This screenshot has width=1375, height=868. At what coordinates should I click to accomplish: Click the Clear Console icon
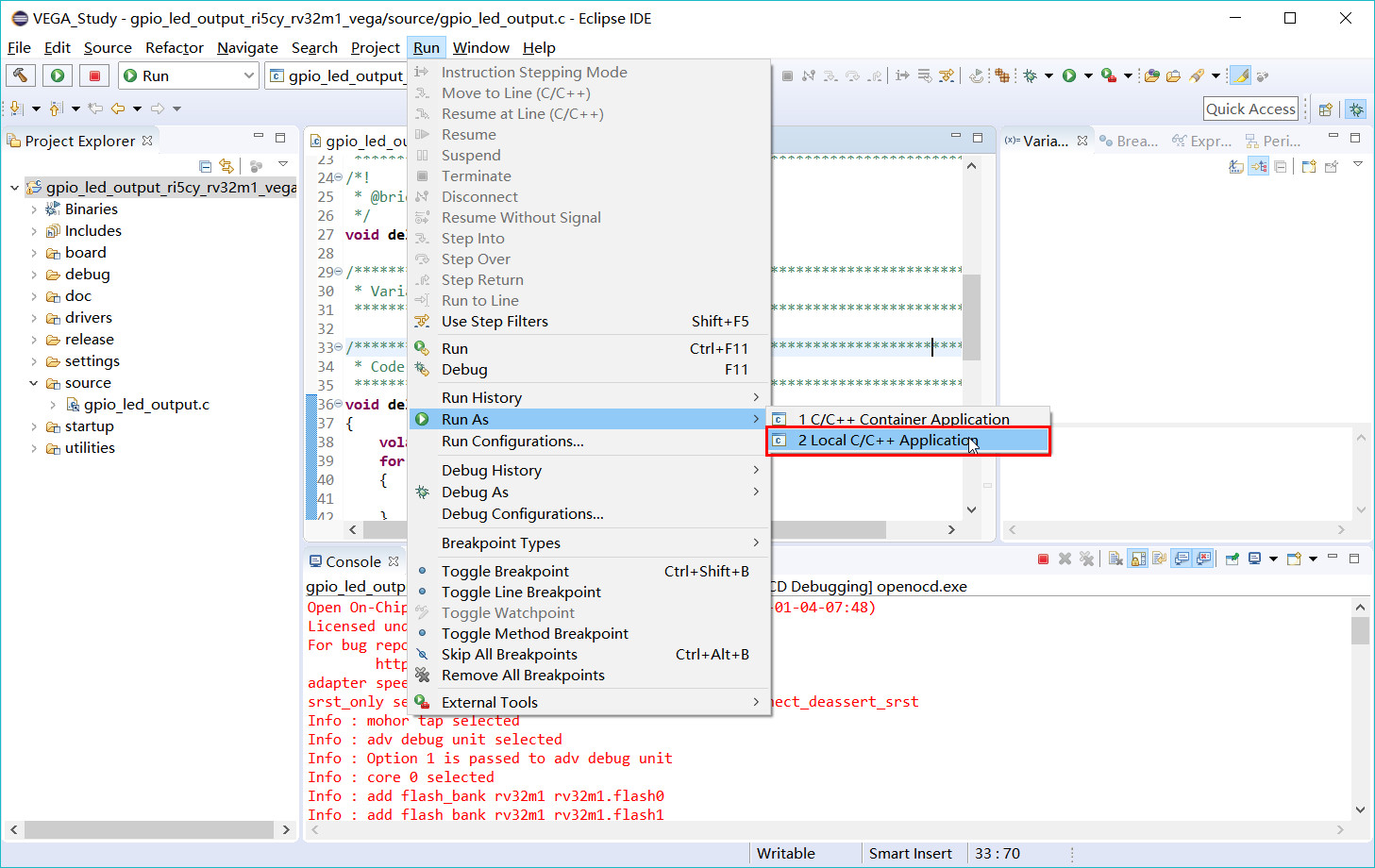1115,559
